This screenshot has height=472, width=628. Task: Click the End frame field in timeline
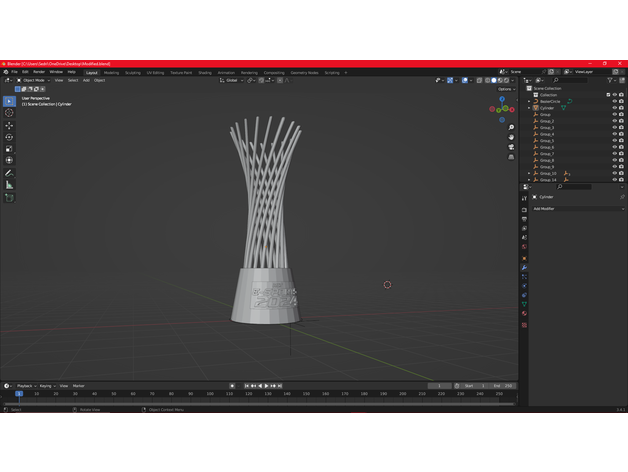(503, 386)
